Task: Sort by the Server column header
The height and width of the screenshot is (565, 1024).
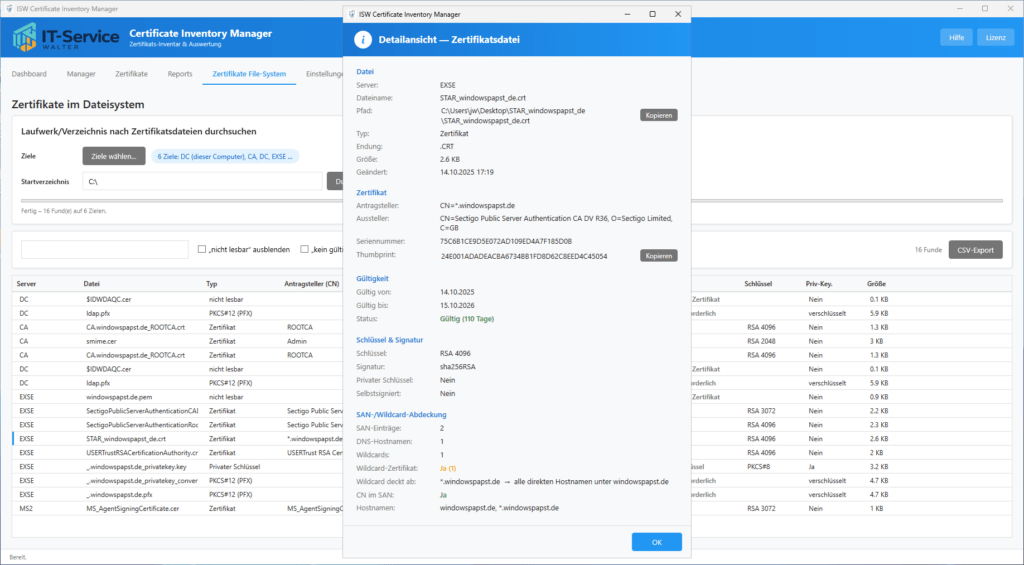Action: coord(26,284)
